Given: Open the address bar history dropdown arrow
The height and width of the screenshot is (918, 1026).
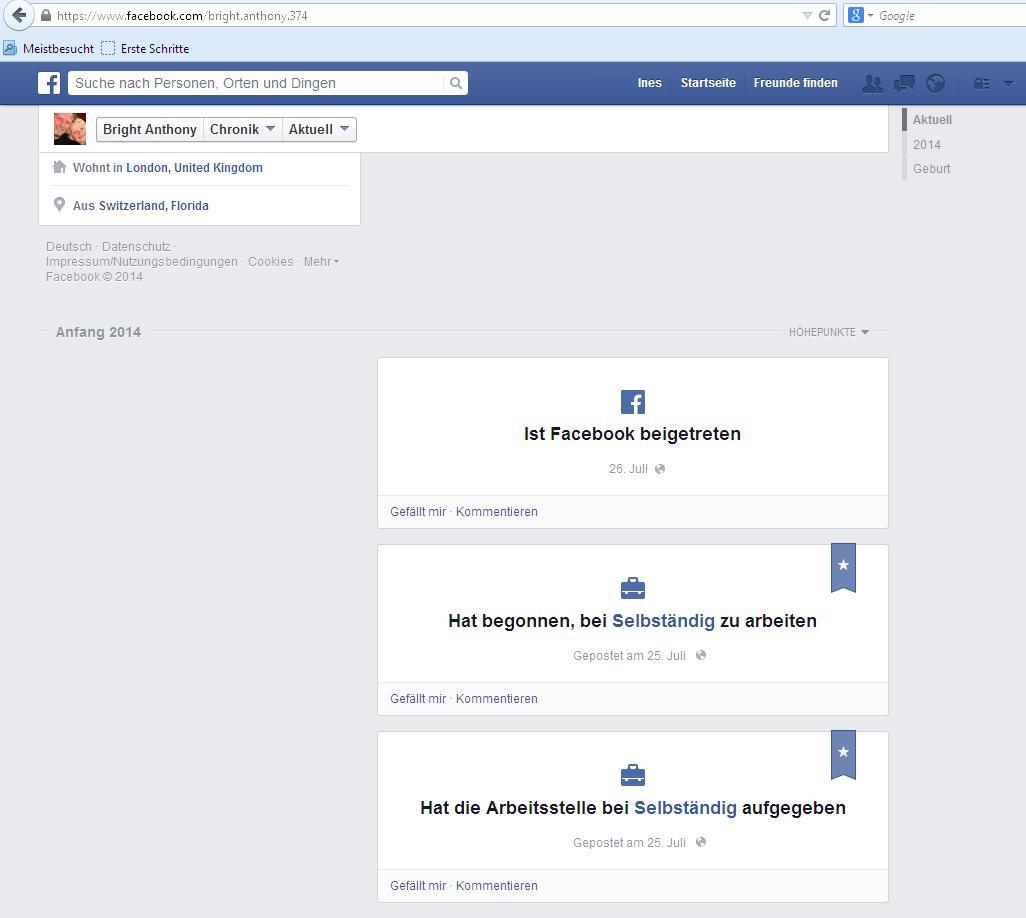Looking at the screenshot, I should pyautogui.click(x=807, y=16).
